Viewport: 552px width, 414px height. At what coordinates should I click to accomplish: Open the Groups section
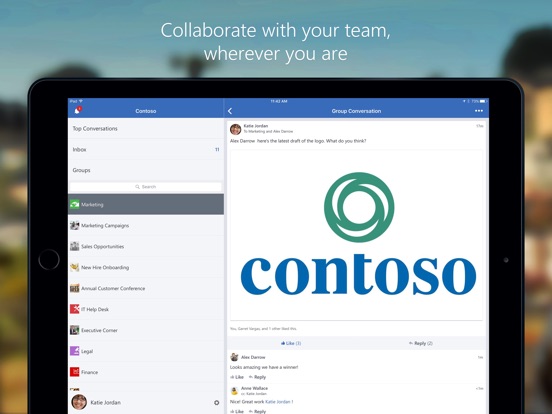pos(146,170)
